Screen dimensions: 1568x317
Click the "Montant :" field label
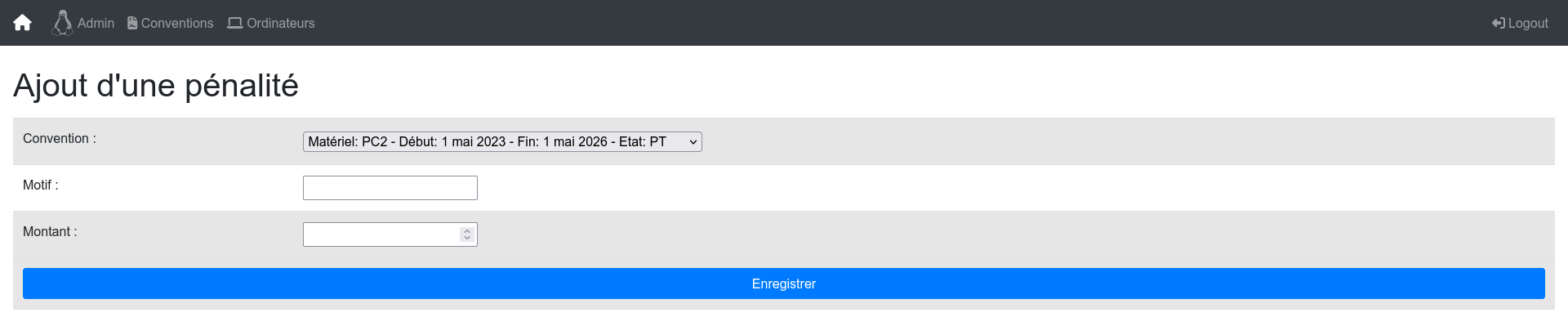pyautogui.click(x=50, y=232)
